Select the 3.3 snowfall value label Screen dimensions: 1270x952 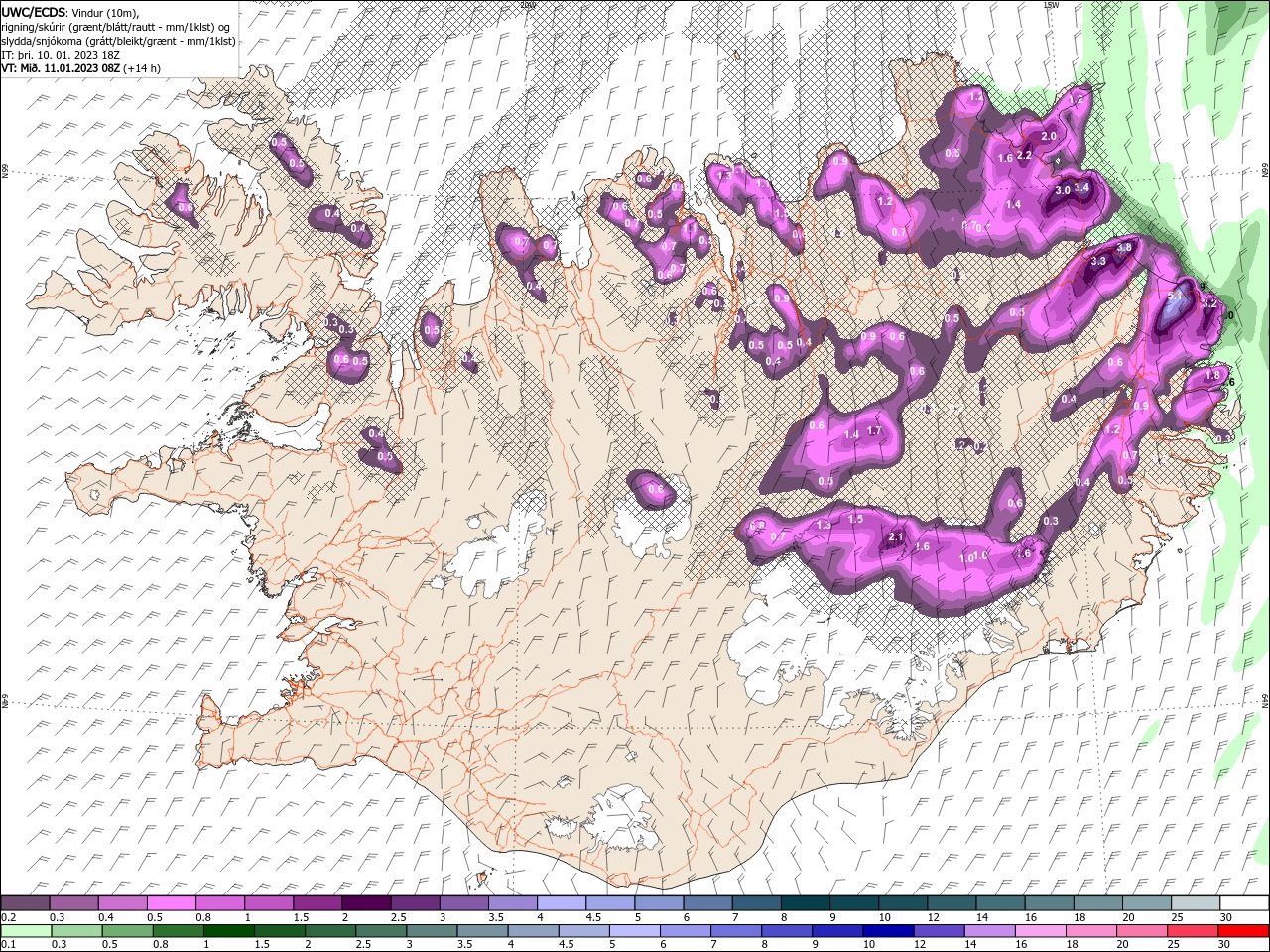[1098, 261]
